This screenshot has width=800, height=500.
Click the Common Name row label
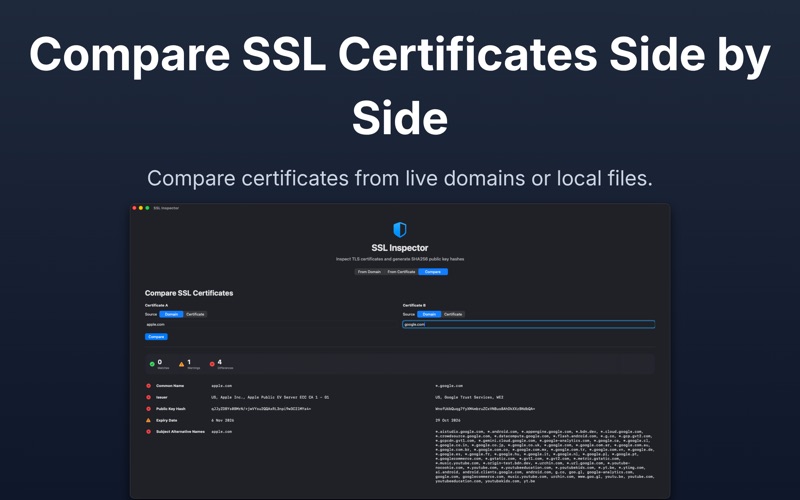coord(170,386)
